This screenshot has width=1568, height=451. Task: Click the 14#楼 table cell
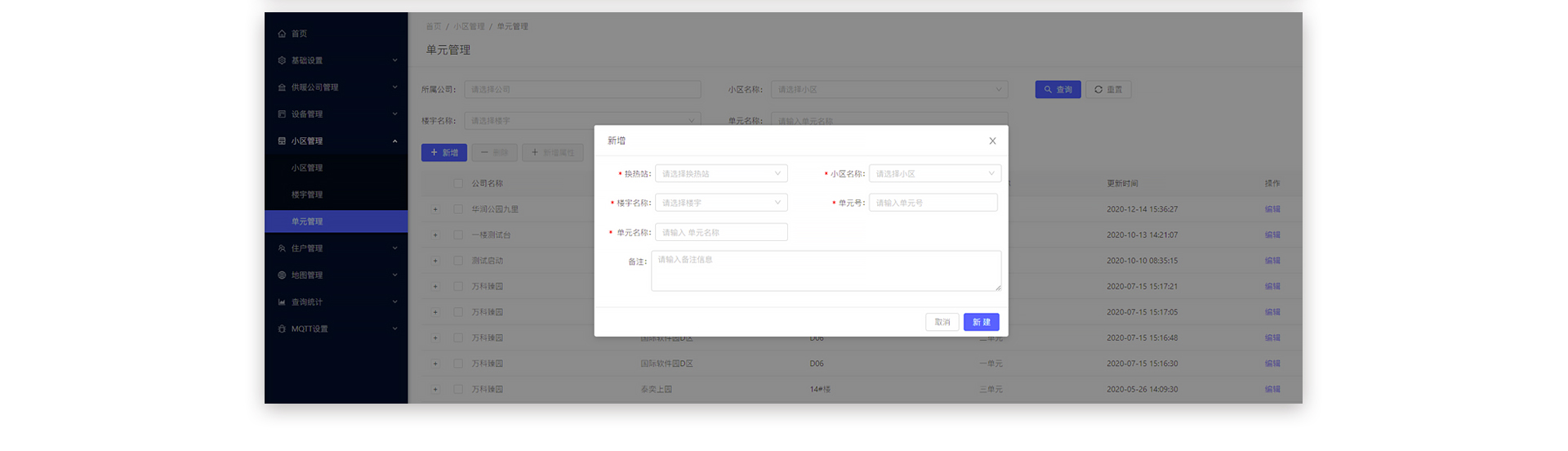(820, 390)
